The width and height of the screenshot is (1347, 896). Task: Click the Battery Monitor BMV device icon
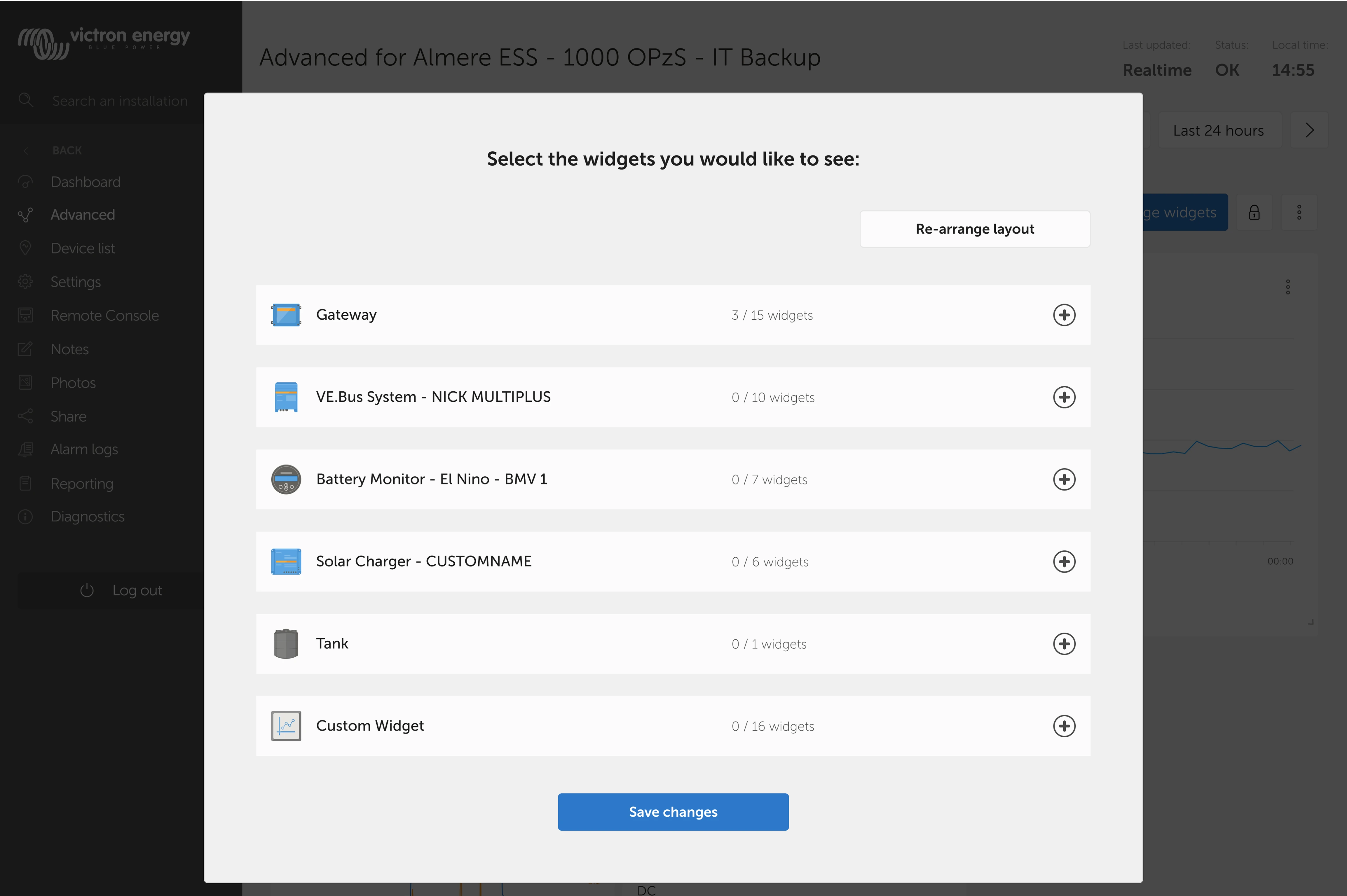[x=286, y=480]
